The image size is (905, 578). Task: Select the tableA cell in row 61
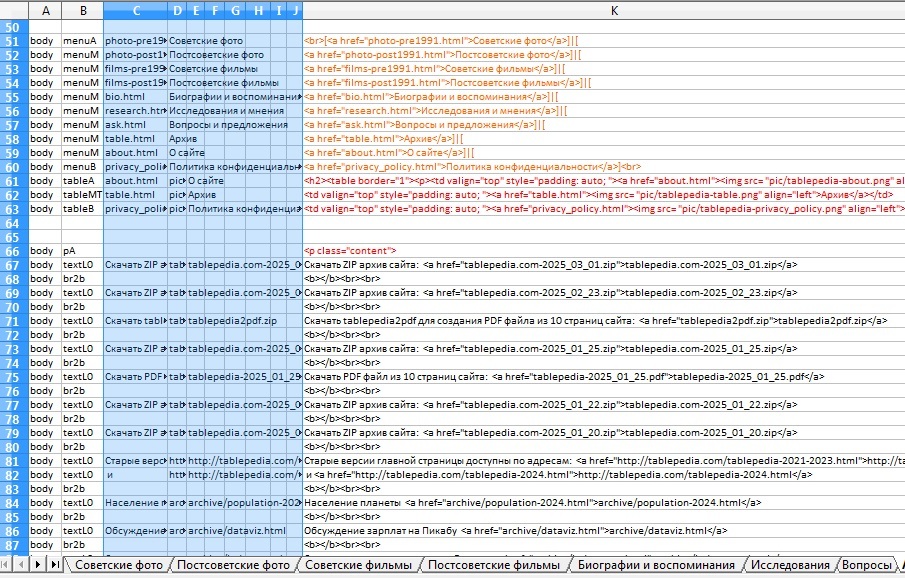pyautogui.click(x=80, y=181)
